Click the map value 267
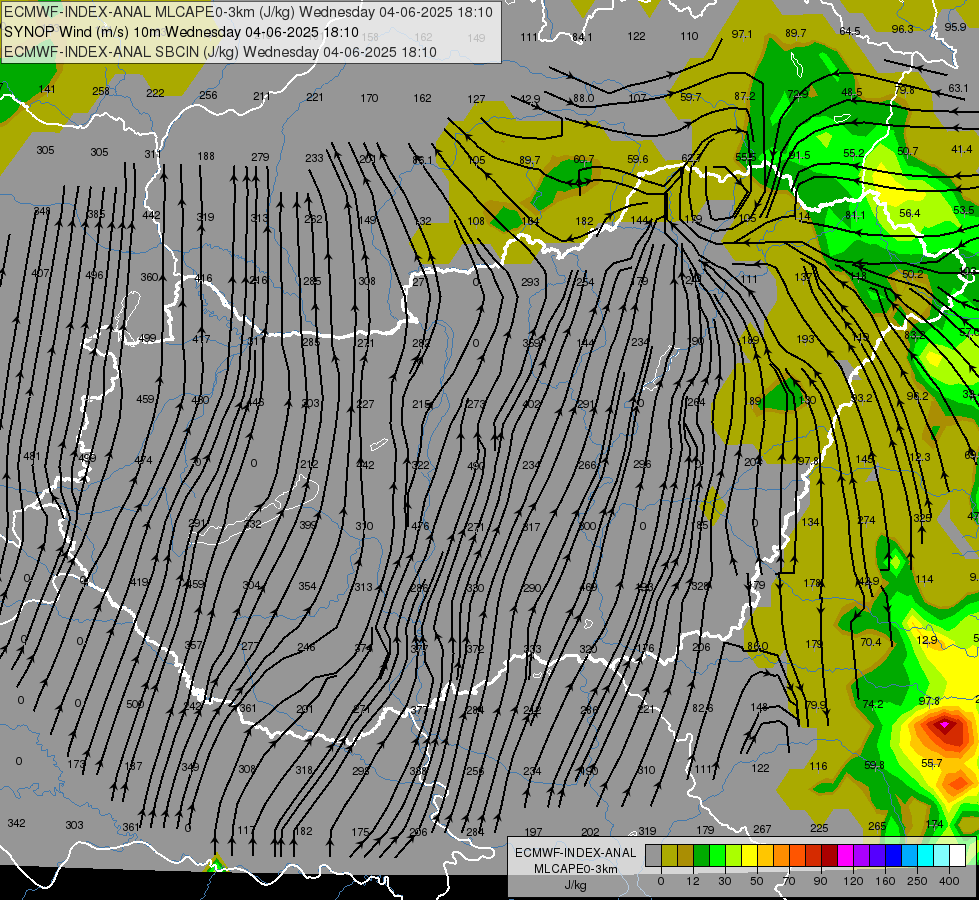This screenshot has height=900, width=979. (x=762, y=829)
